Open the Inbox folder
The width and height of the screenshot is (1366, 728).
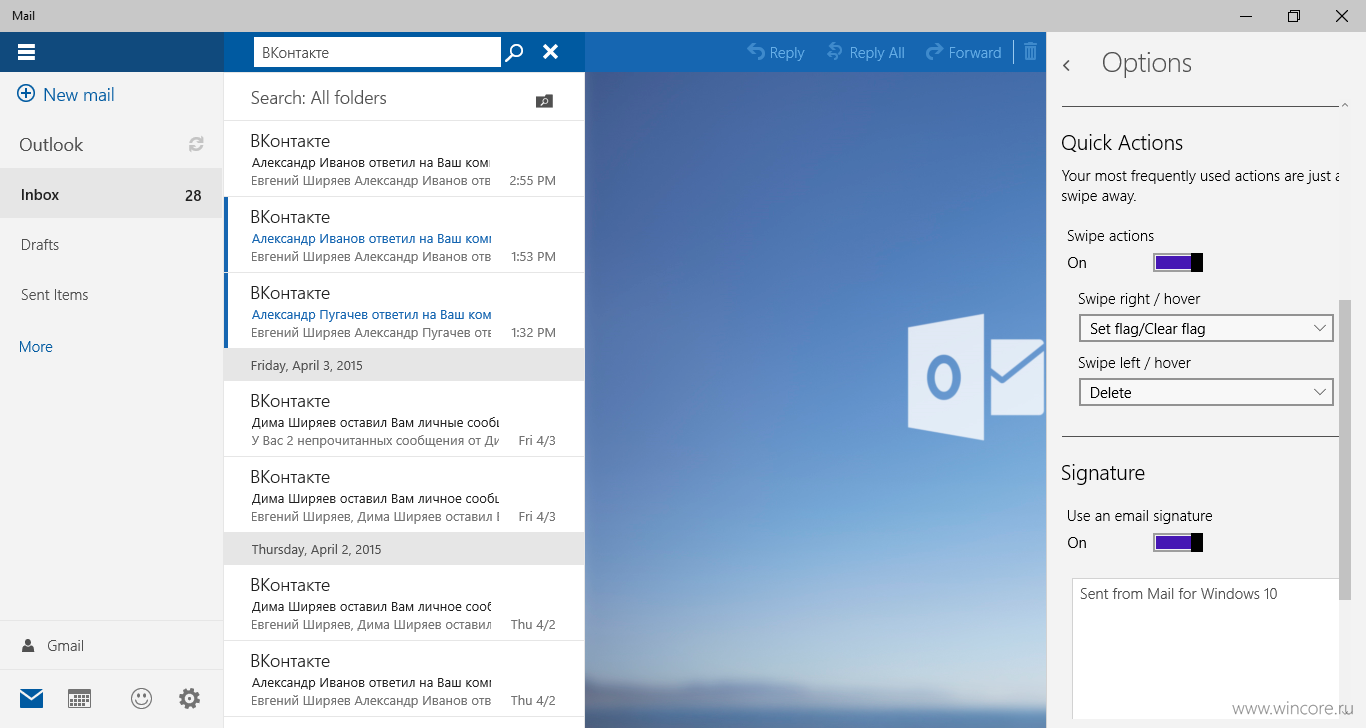click(x=111, y=195)
